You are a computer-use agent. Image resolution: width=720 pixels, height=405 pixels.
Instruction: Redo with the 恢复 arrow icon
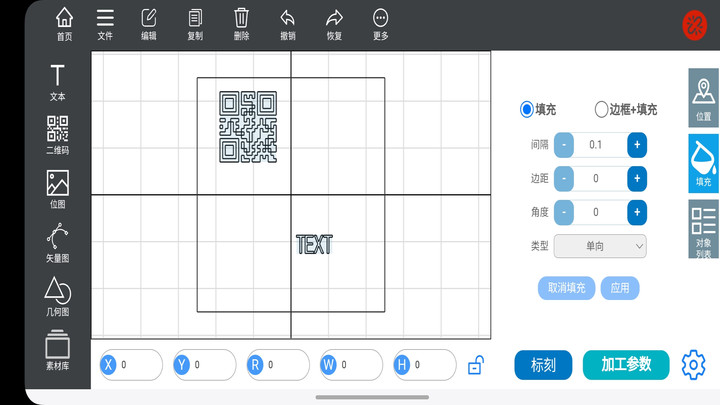(334, 24)
